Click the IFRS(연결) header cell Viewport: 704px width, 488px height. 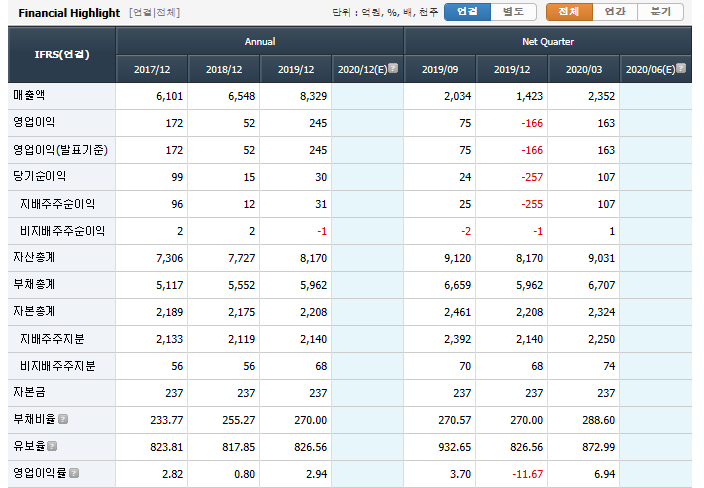point(62,55)
